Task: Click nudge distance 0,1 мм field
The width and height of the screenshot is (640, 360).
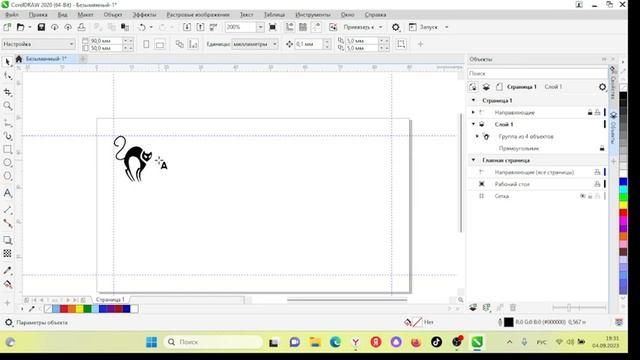Action: tap(309, 44)
